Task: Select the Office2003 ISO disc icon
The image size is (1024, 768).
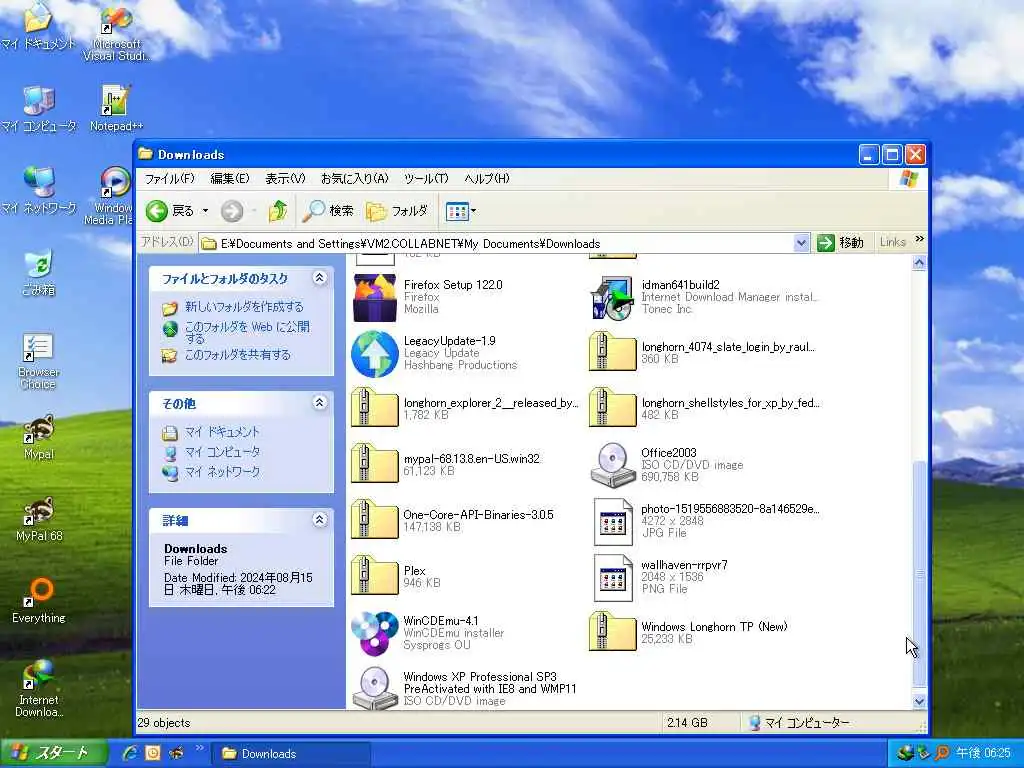Action: pyautogui.click(x=612, y=465)
